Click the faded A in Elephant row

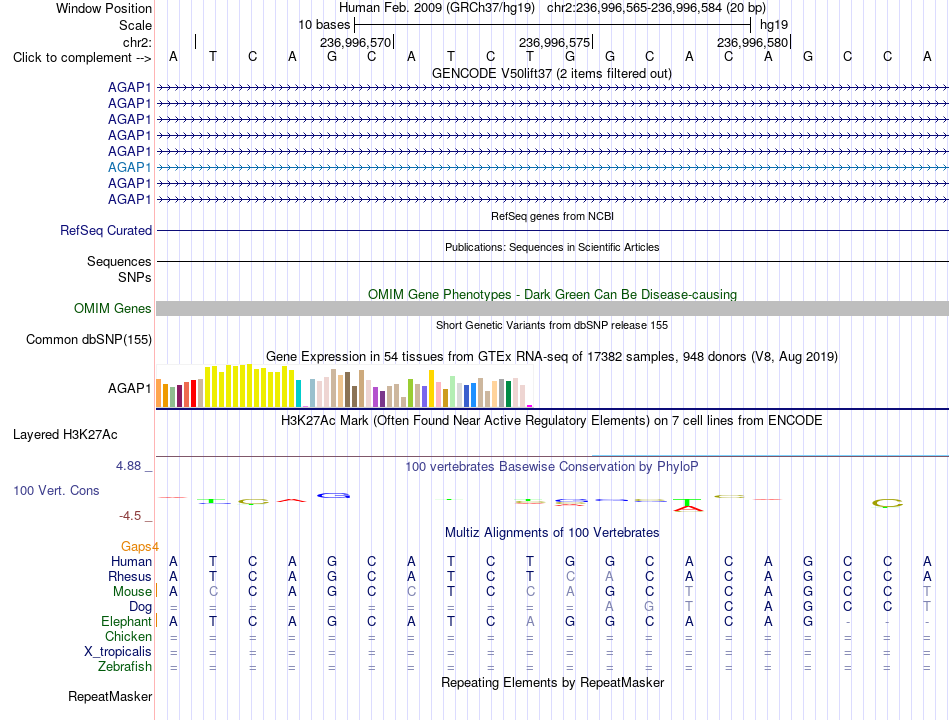pos(530,621)
